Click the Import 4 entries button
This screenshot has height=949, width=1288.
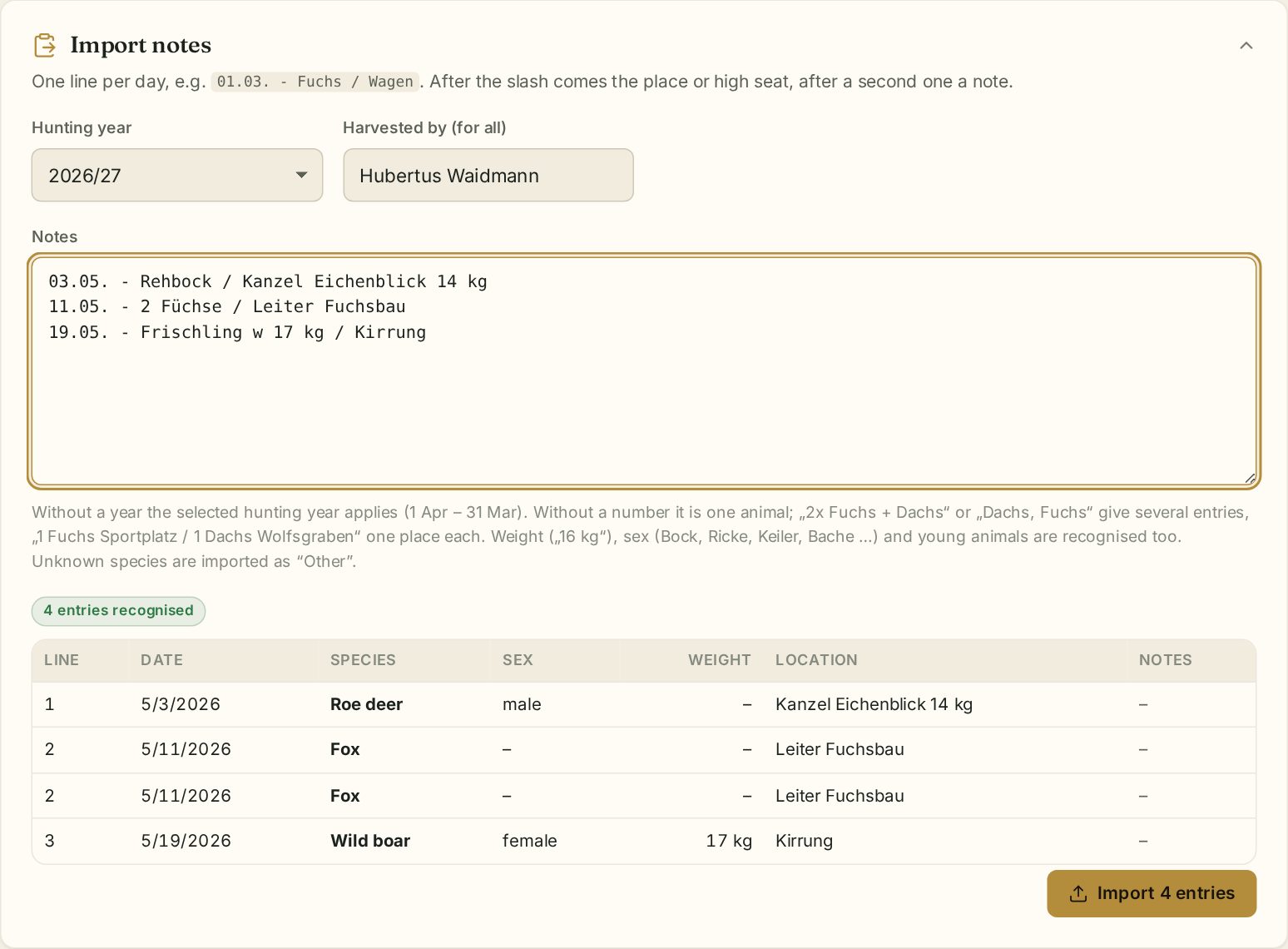click(1152, 893)
